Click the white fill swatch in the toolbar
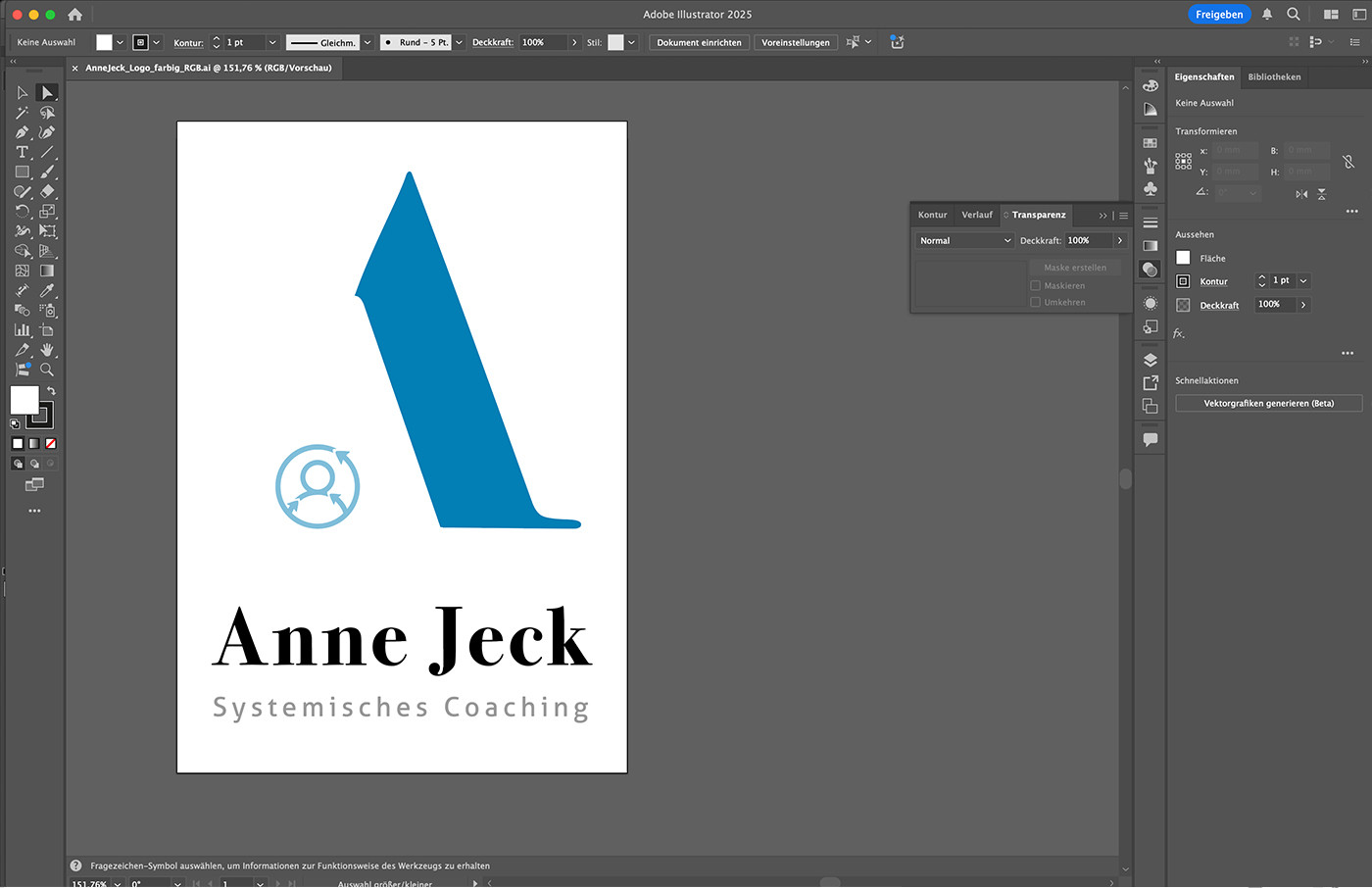Image resolution: width=1372 pixels, height=888 pixels. [24, 399]
